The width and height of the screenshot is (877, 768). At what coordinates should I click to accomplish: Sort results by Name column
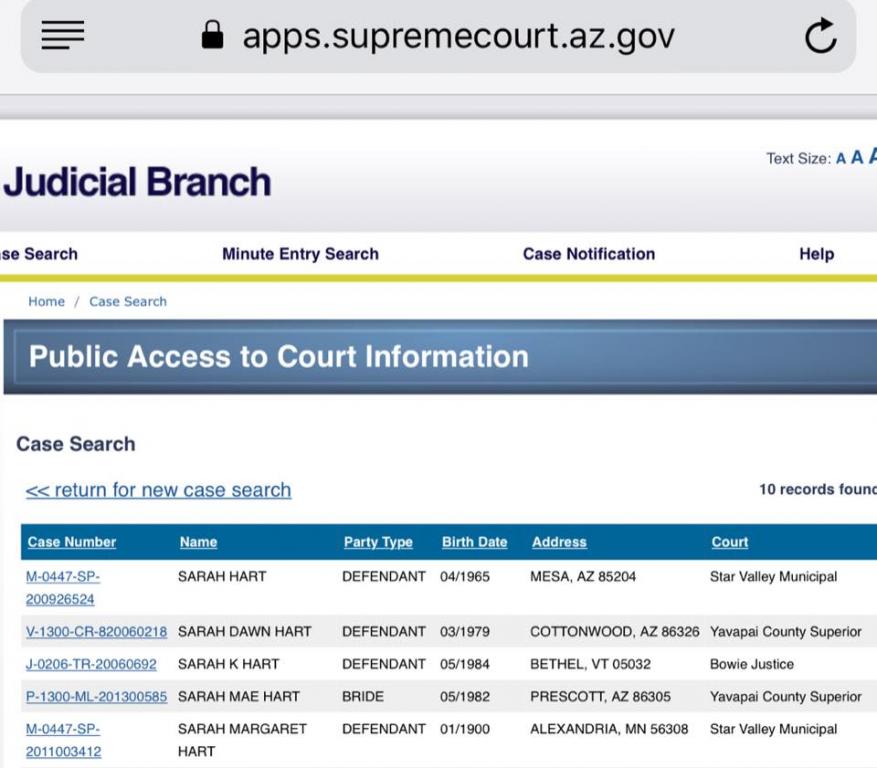tap(198, 542)
